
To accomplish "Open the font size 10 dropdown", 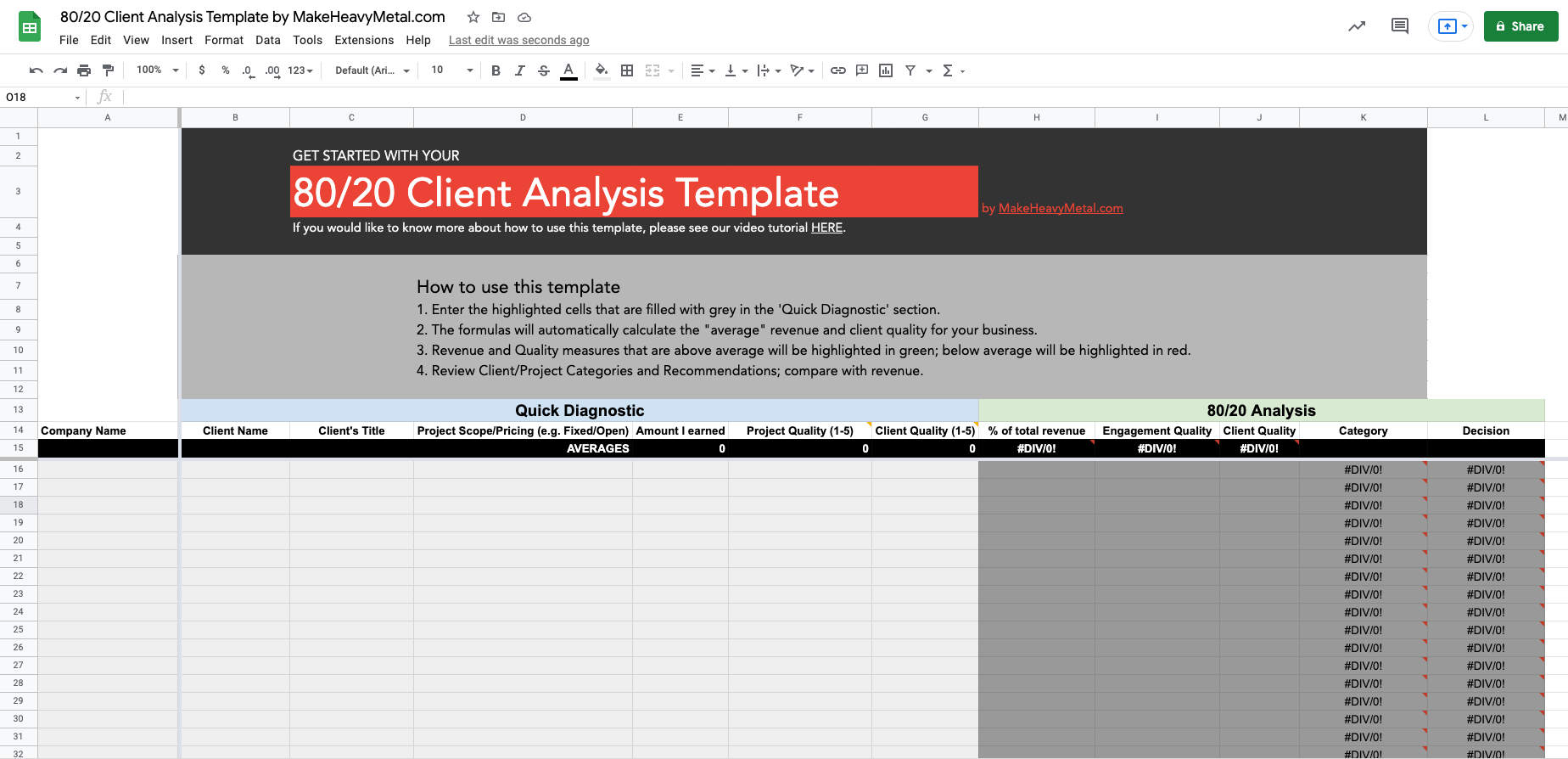I will 452,70.
